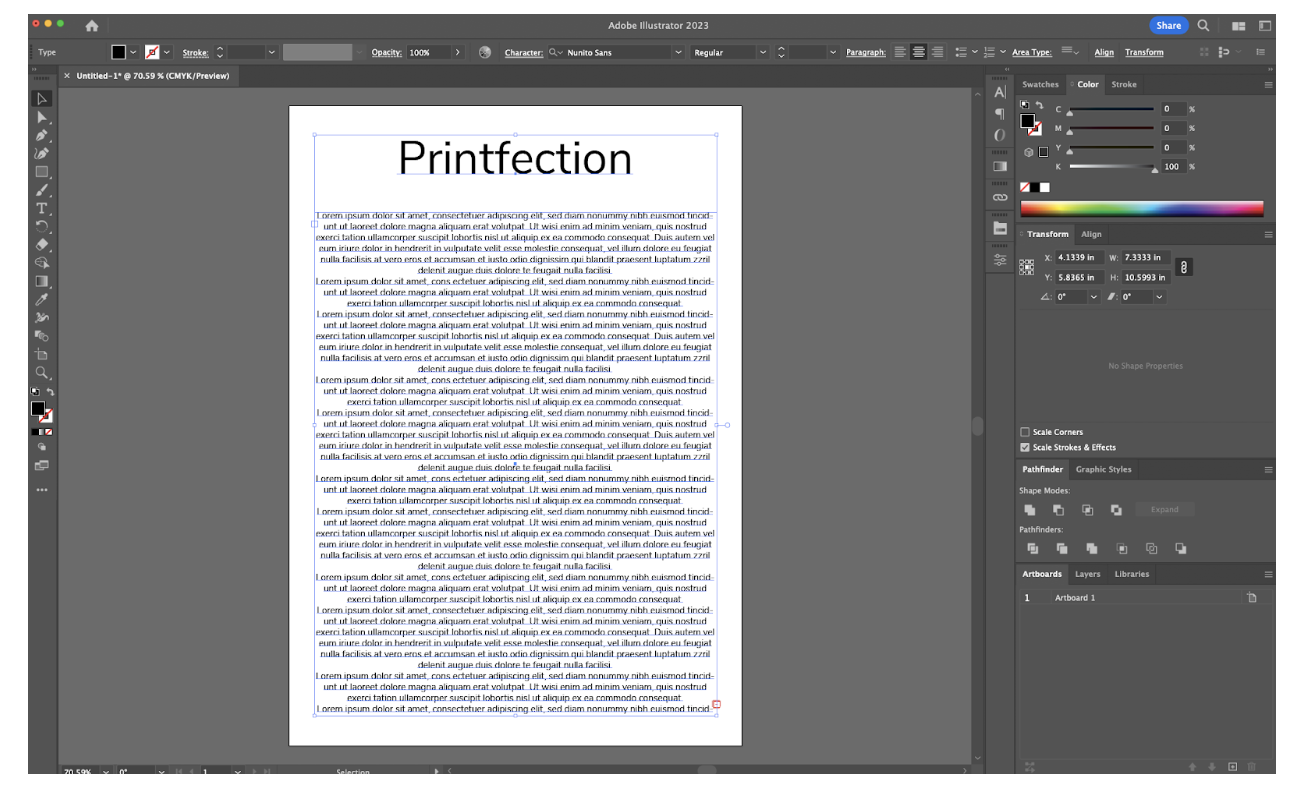
Task: Click the Transform link in the control bar
Action: pos(1144,52)
